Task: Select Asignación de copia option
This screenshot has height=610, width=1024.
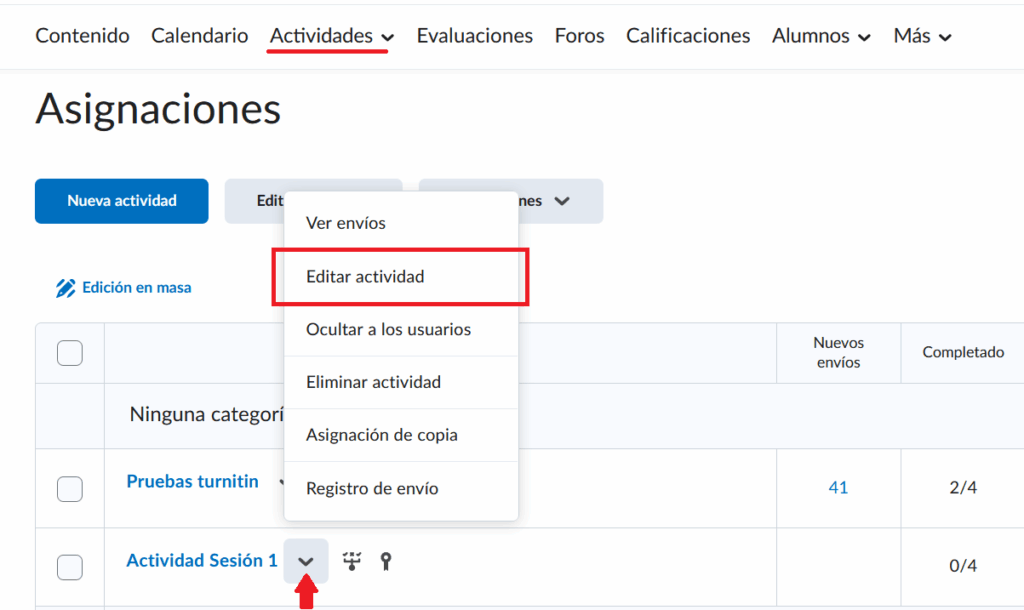Action: tap(382, 435)
